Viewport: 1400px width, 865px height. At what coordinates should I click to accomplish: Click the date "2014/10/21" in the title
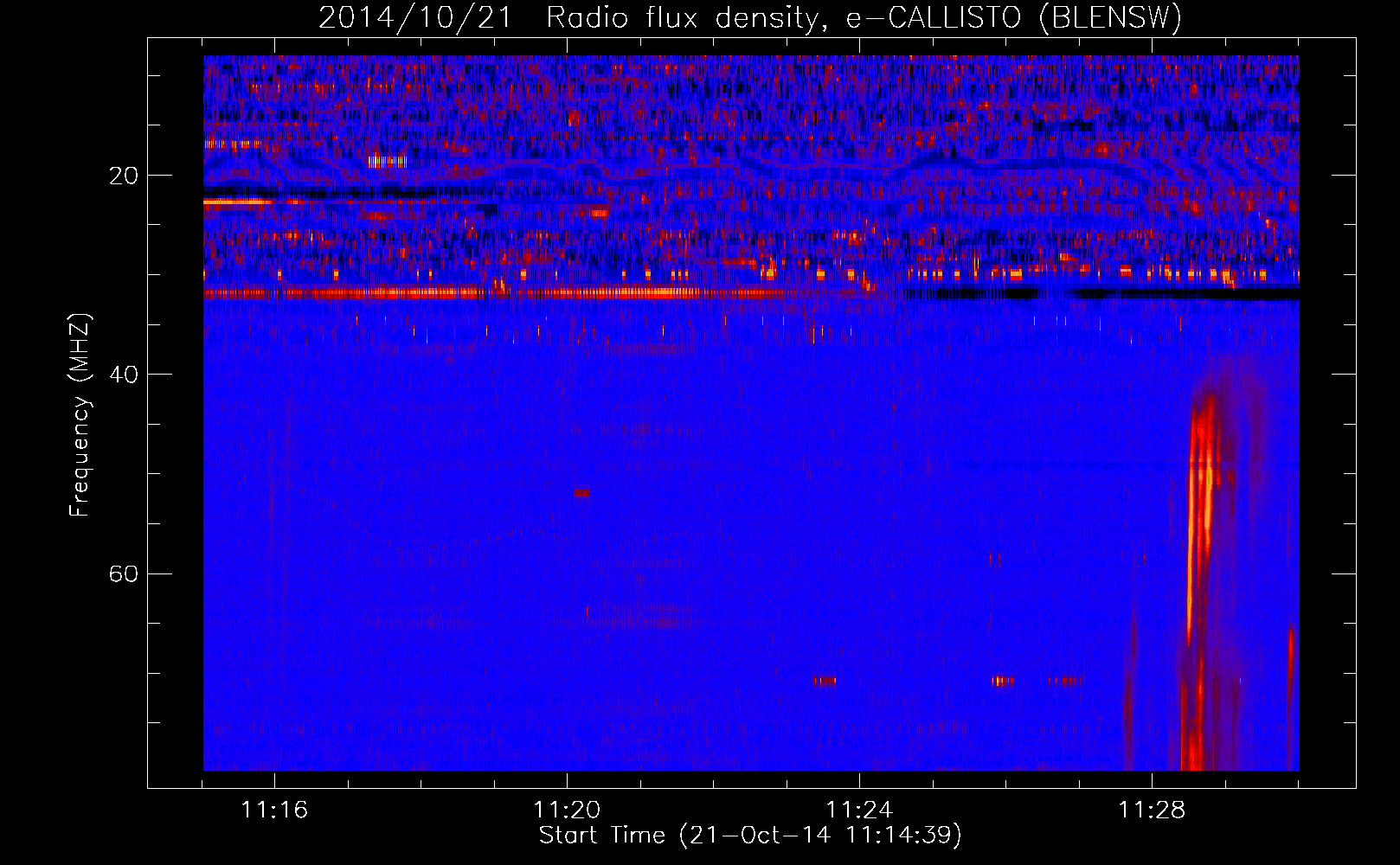tap(415, 17)
